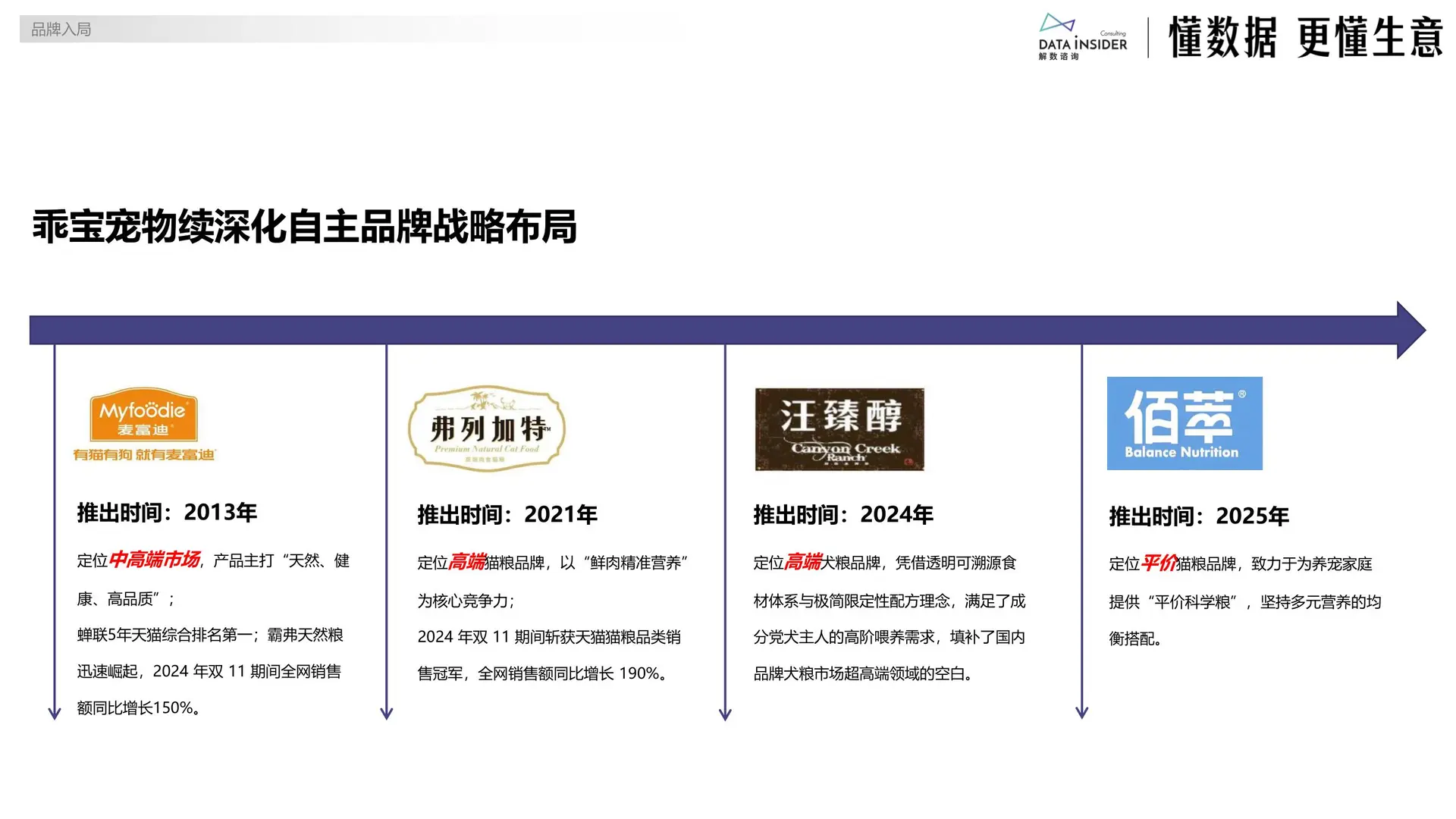Click the 佰萃 Balance Nutrition logo

coord(1185,423)
